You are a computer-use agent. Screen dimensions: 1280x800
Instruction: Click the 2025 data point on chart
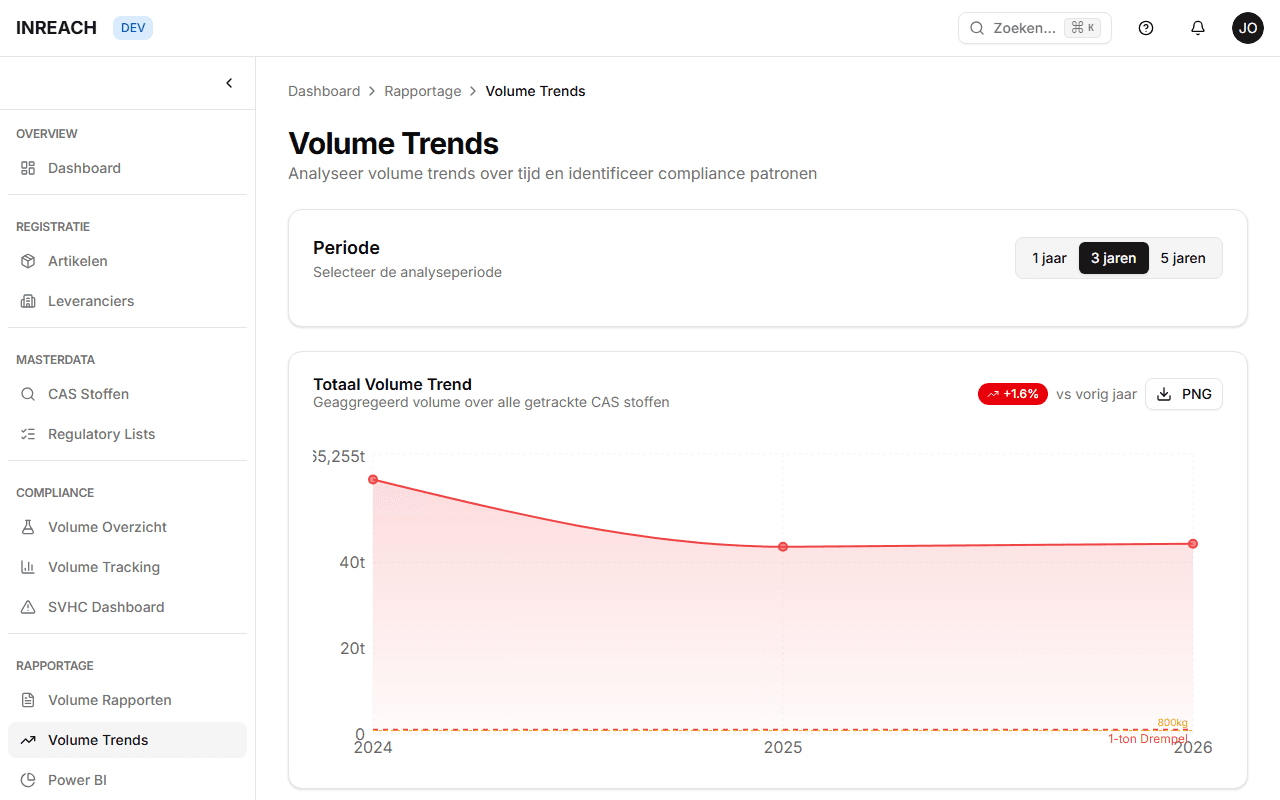(783, 547)
